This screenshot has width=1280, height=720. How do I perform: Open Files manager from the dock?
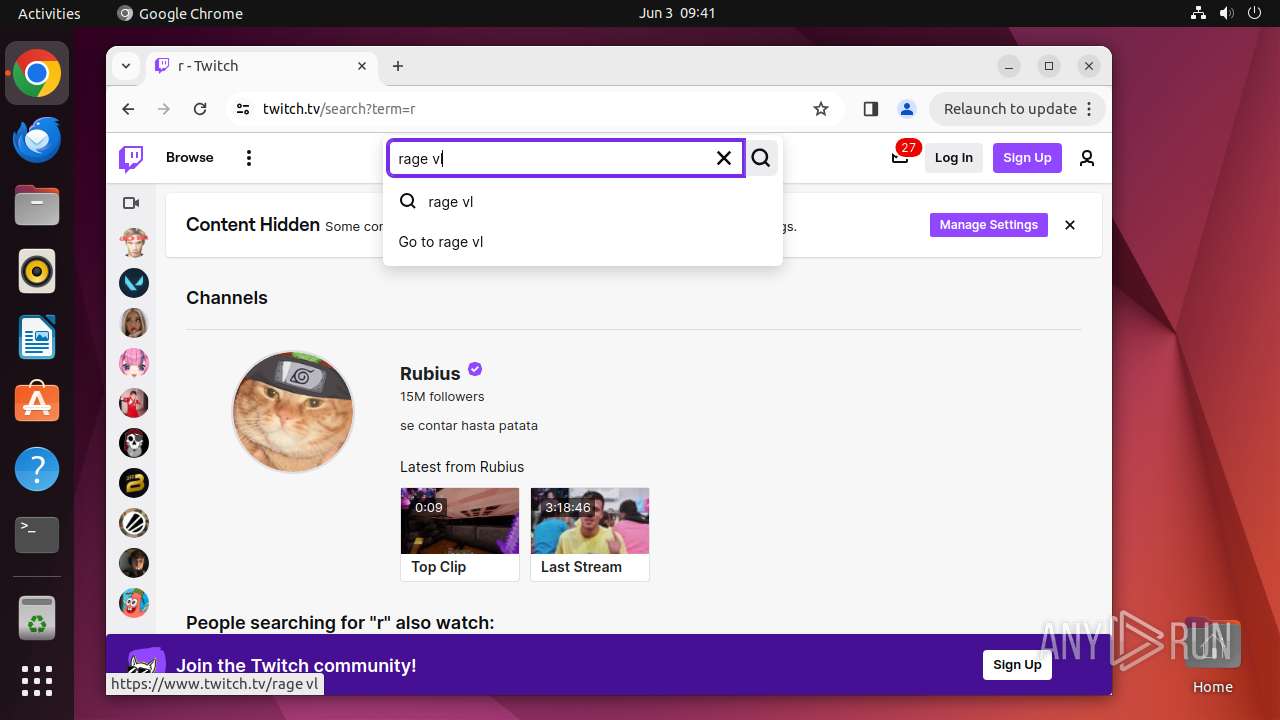click(37, 206)
